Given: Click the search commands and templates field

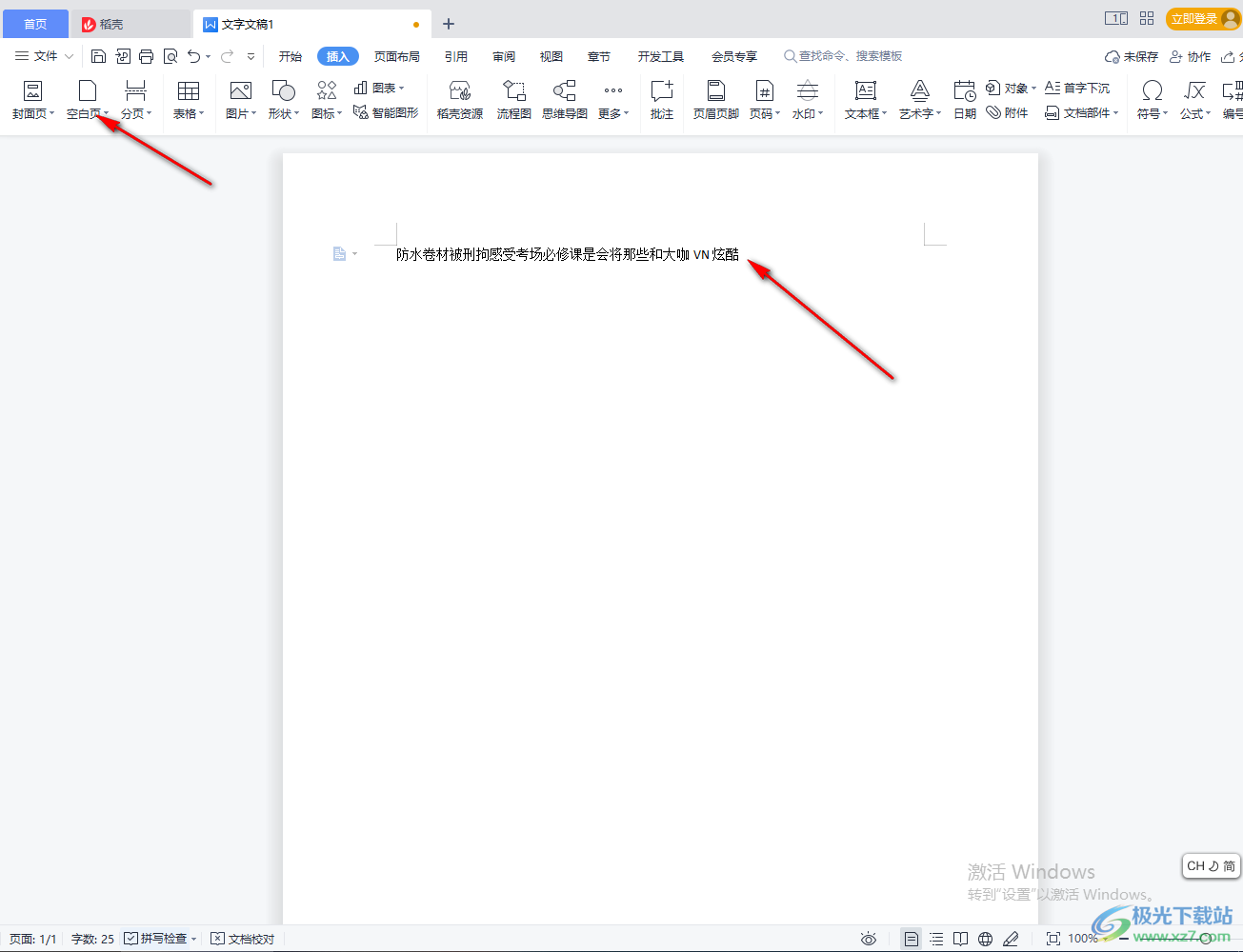Looking at the screenshot, I should pyautogui.click(x=844, y=56).
